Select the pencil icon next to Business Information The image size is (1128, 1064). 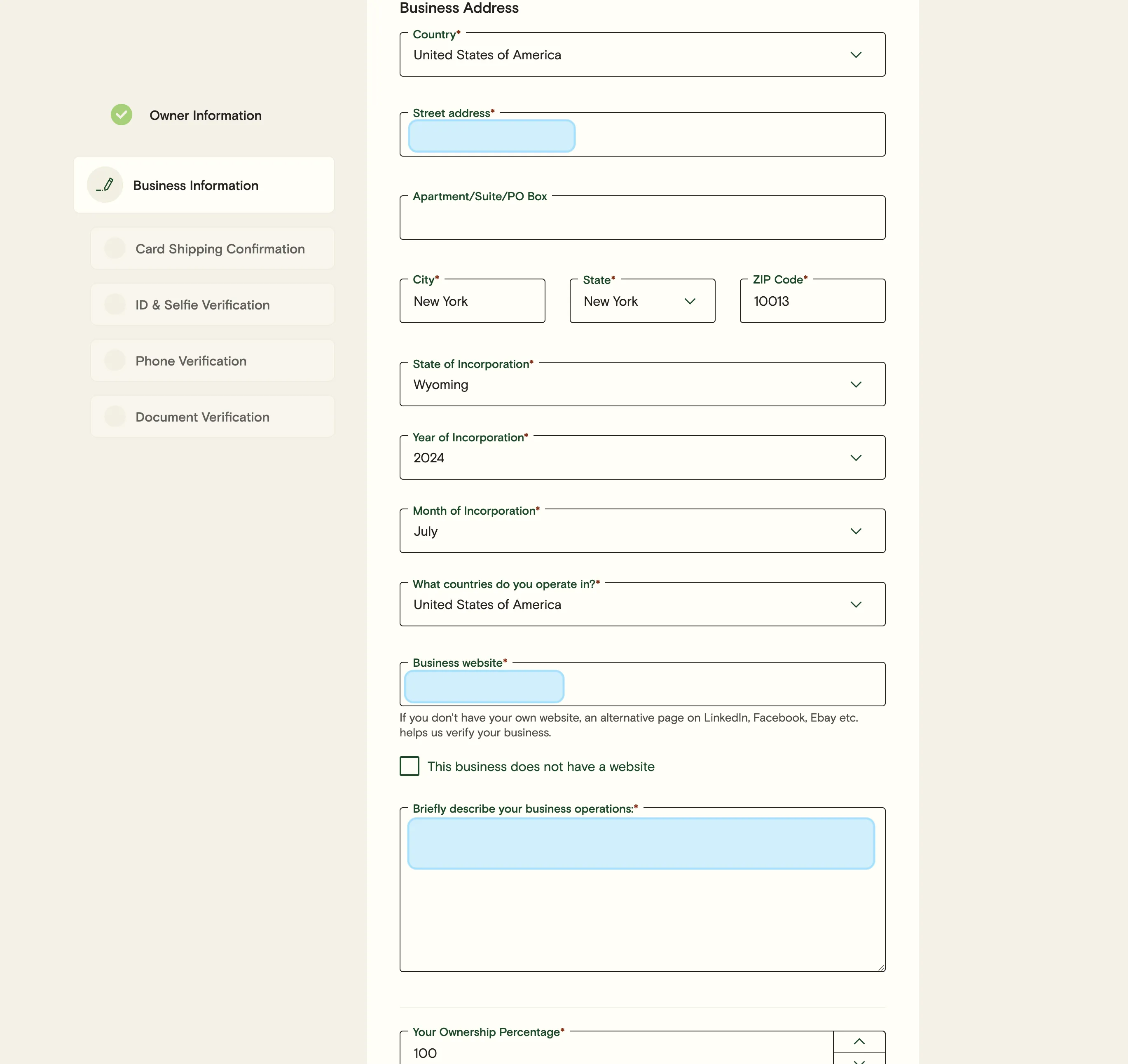coord(105,185)
